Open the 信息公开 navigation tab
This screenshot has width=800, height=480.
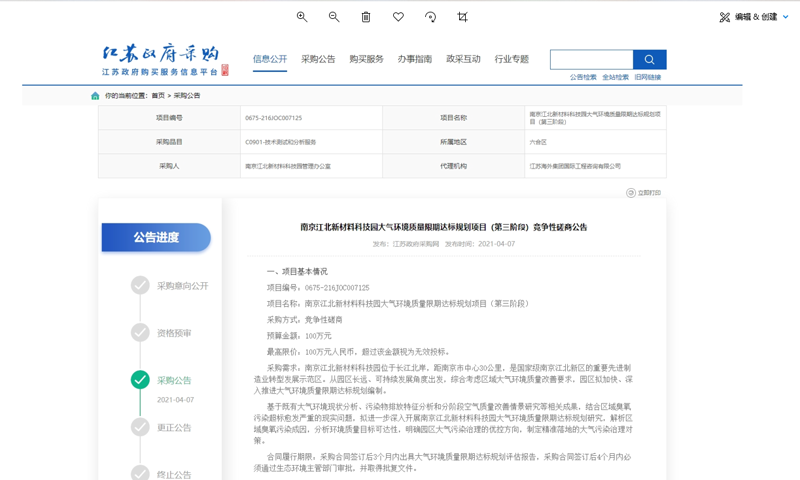tap(270, 59)
